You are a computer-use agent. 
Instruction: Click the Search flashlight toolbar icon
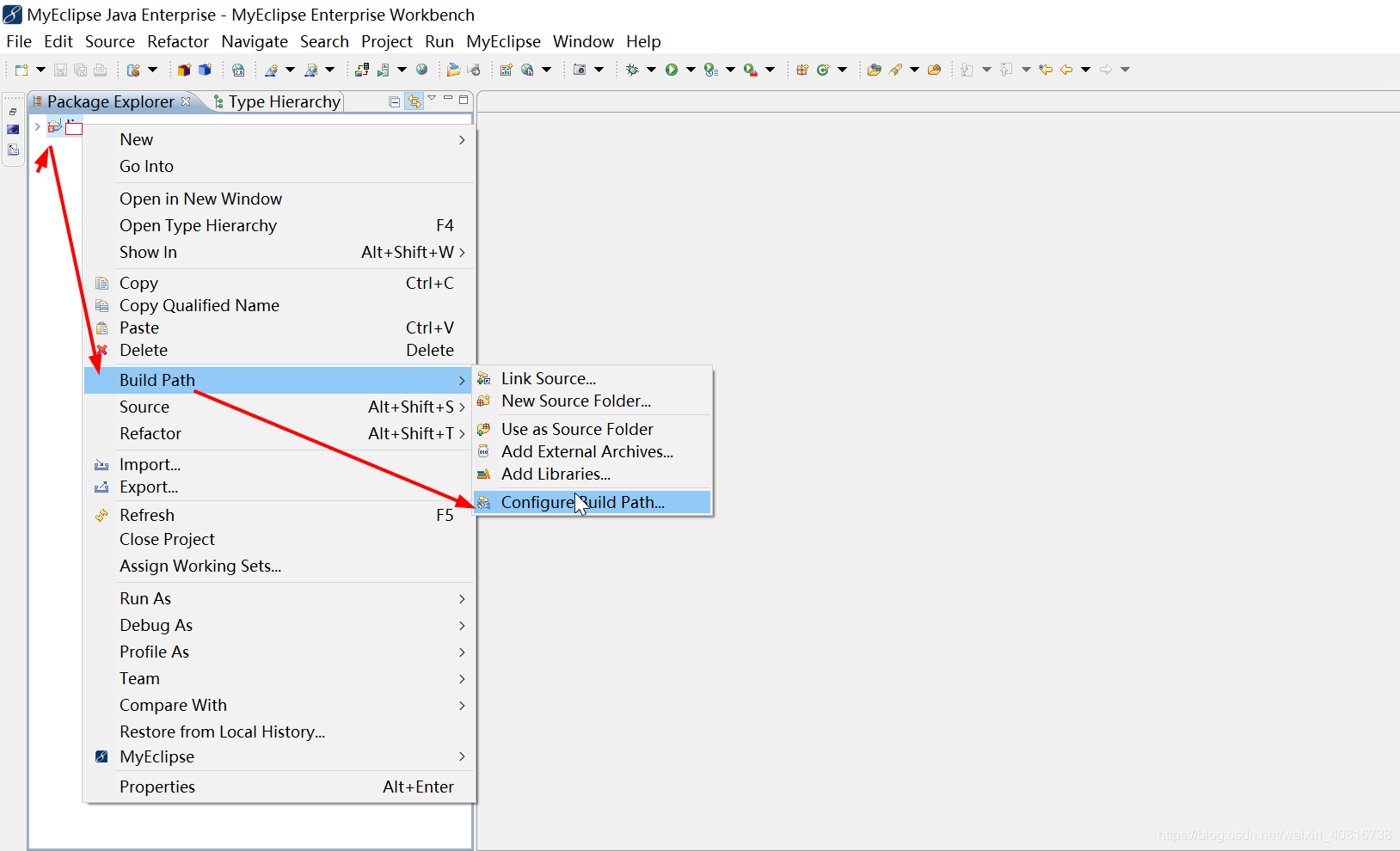click(x=895, y=70)
